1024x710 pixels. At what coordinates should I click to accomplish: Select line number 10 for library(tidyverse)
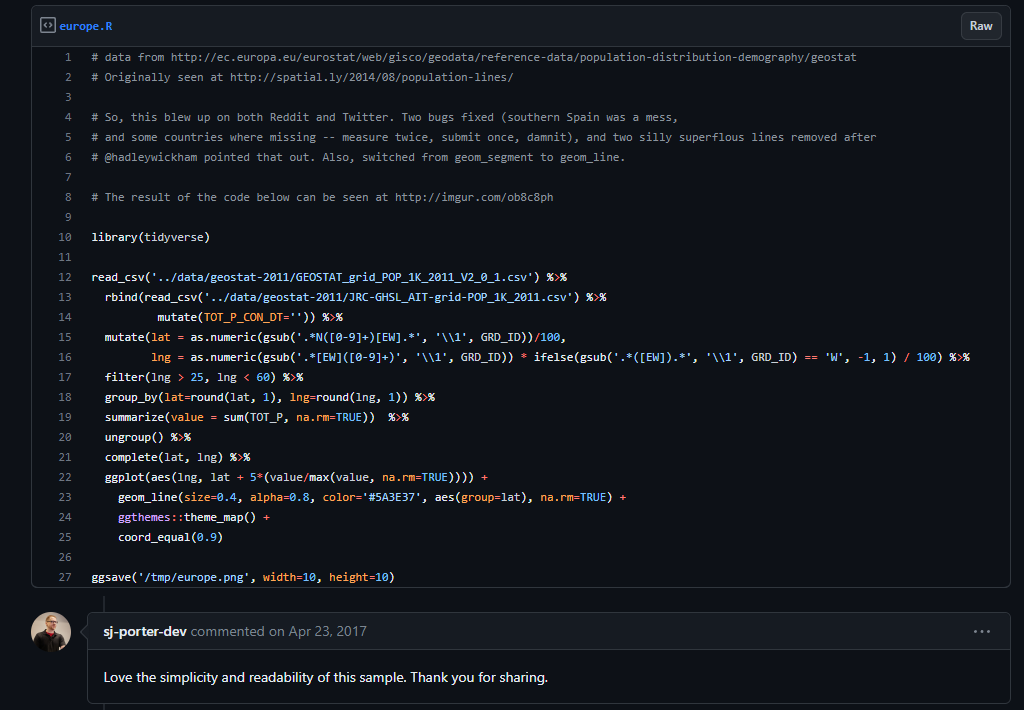click(x=65, y=237)
